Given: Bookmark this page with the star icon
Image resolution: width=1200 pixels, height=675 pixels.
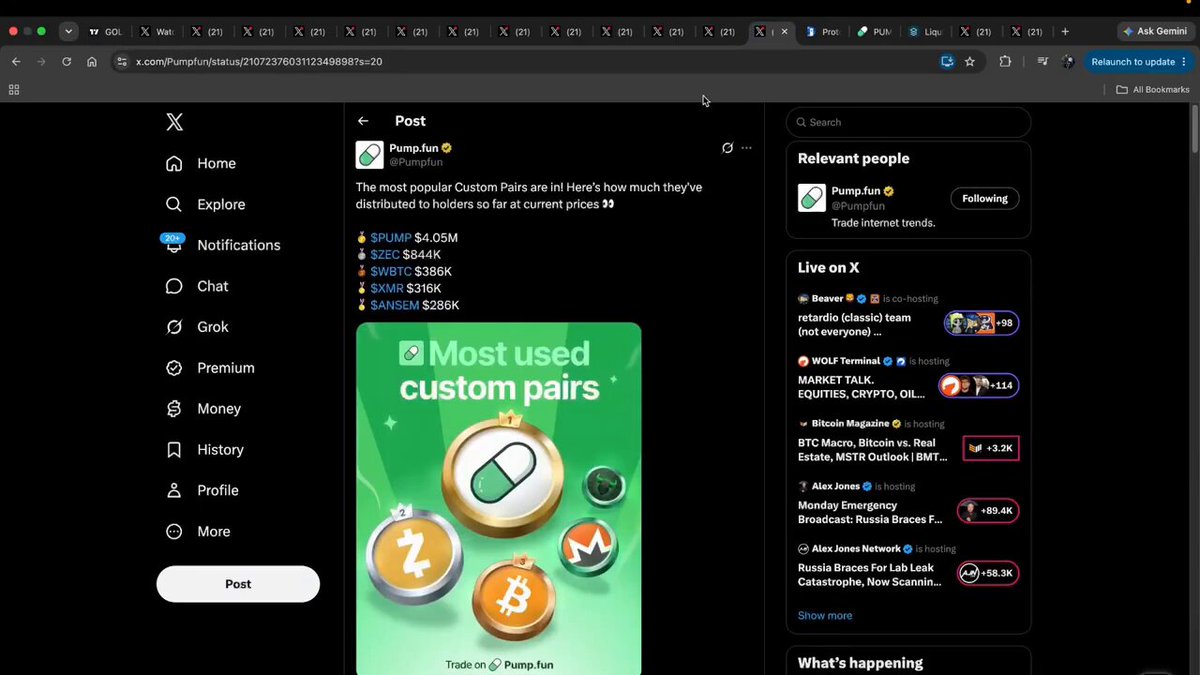Looking at the screenshot, I should [x=970, y=62].
